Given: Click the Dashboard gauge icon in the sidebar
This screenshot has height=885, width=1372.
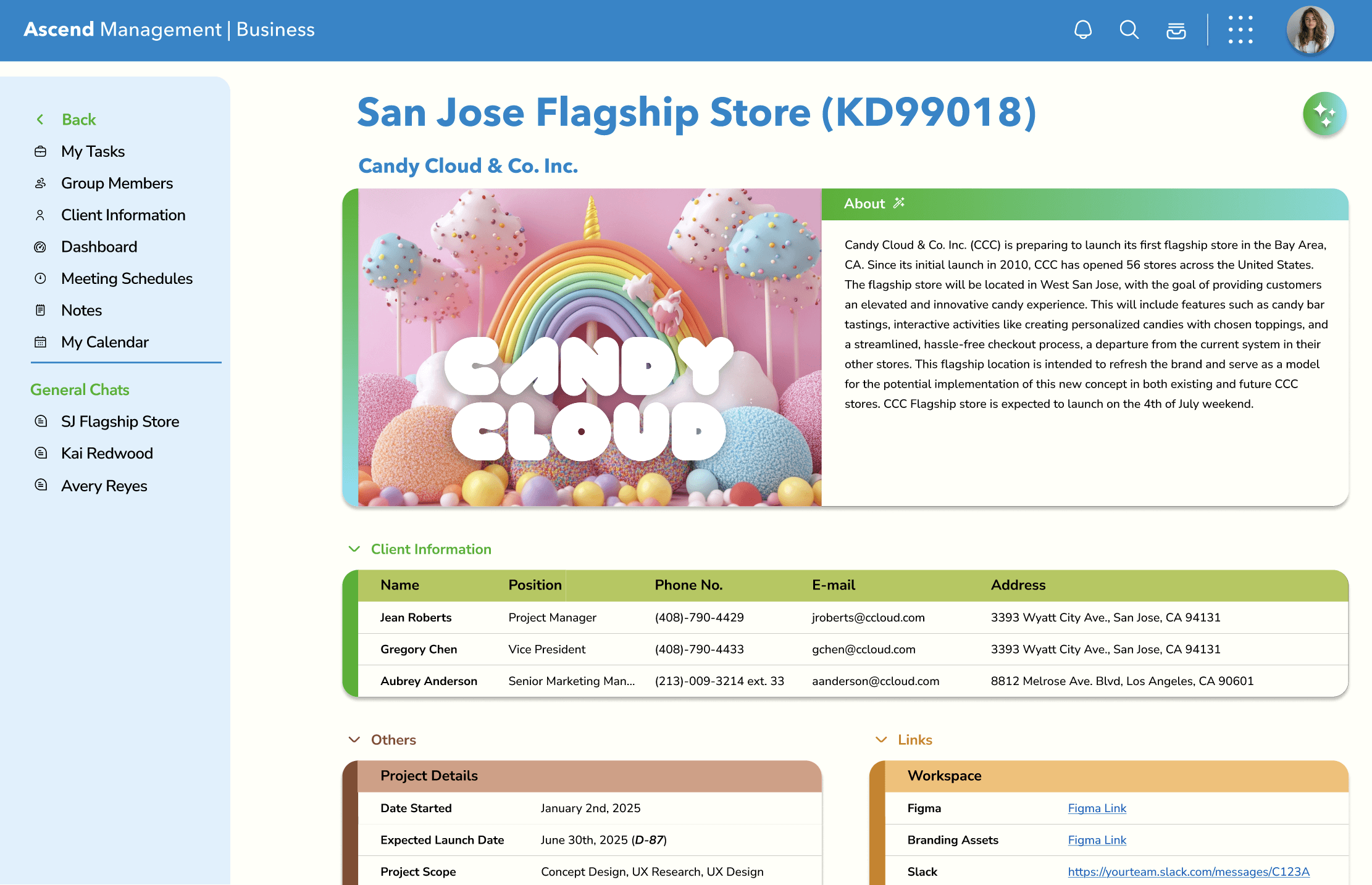Looking at the screenshot, I should coord(40,247).
